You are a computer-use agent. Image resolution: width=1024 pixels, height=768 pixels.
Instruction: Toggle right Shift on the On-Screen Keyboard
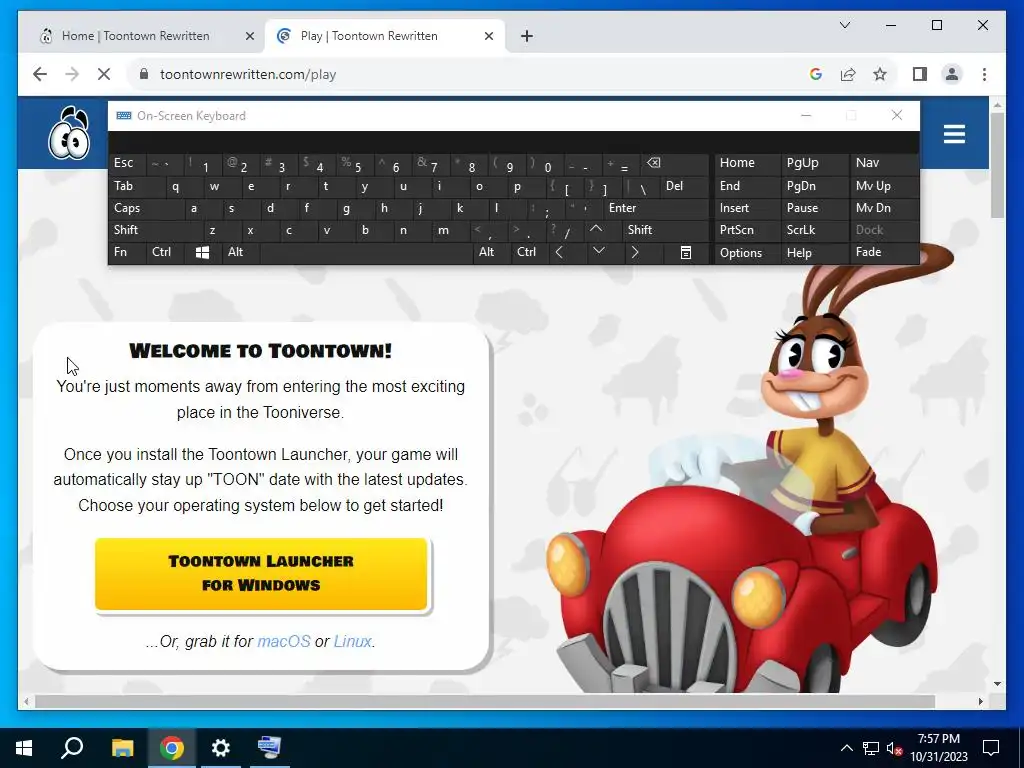(665, 230)
